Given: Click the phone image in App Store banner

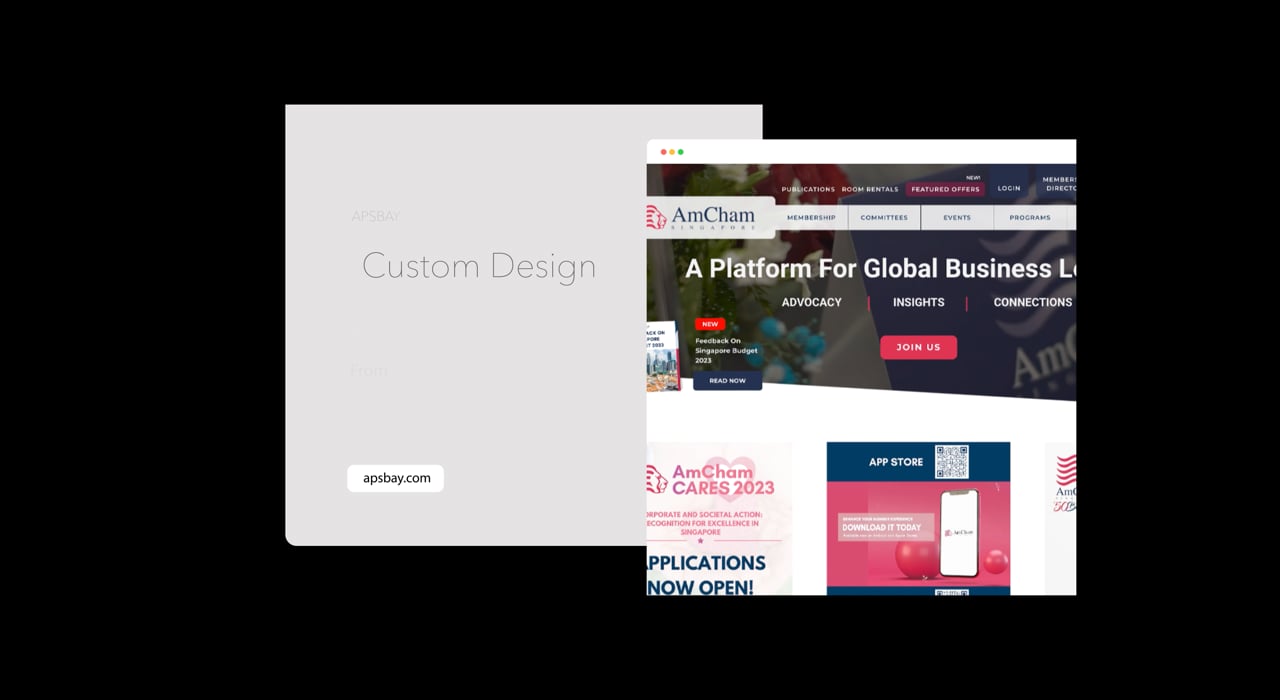Looking at the screenshot, I should [x=959, y=533].
